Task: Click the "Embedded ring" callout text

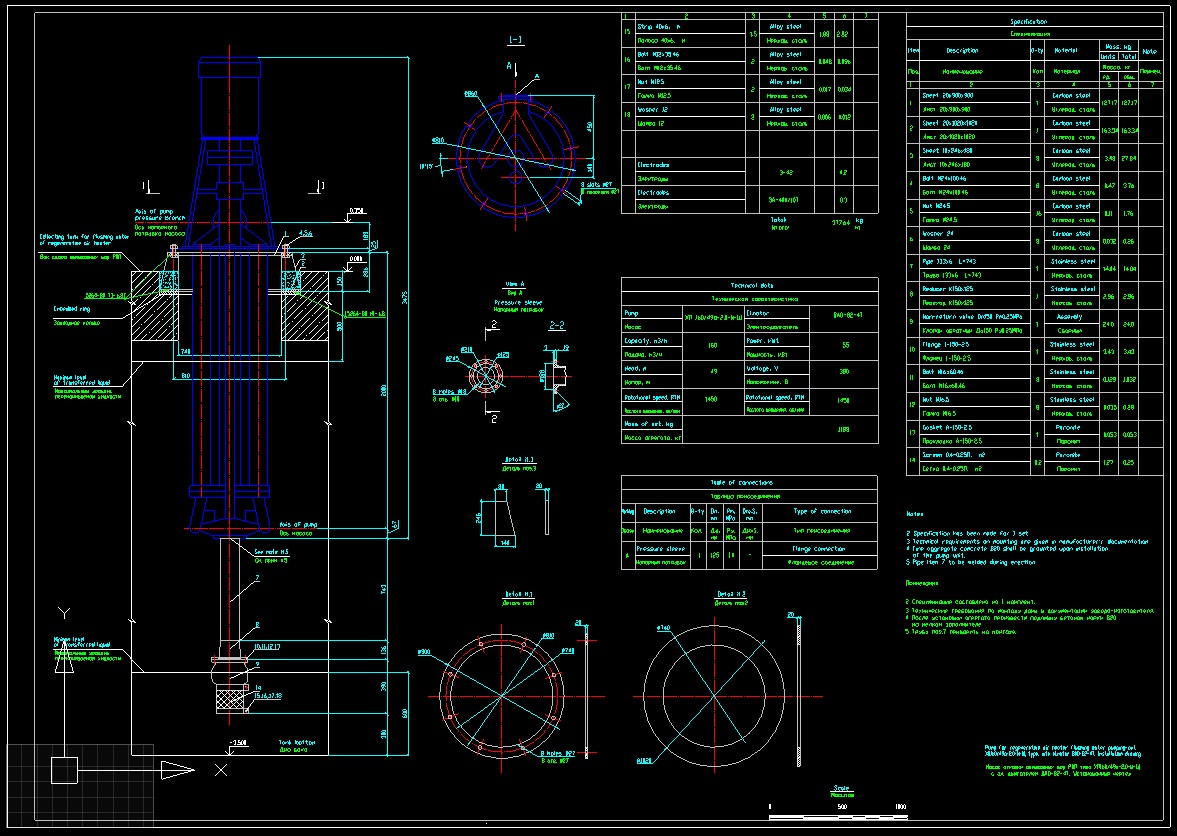Action: [x=71, y=308]
